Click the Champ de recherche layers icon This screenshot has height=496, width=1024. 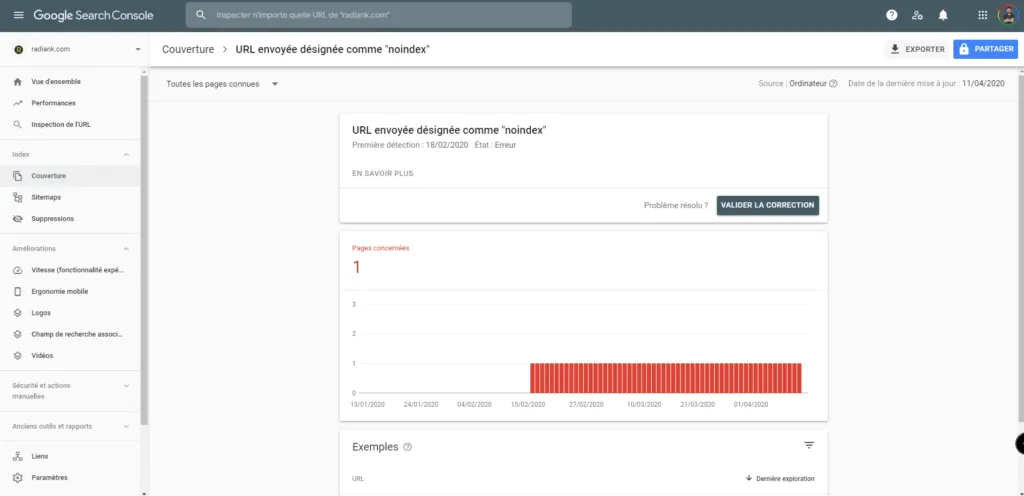(18, 334)
